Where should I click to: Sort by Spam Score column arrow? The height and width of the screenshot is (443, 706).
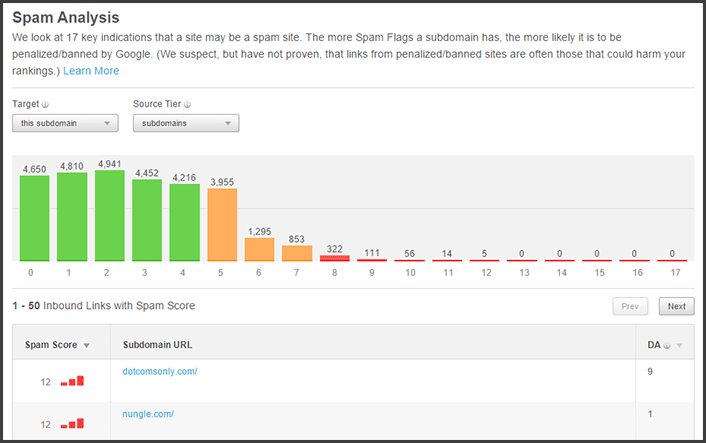(85, 345)
